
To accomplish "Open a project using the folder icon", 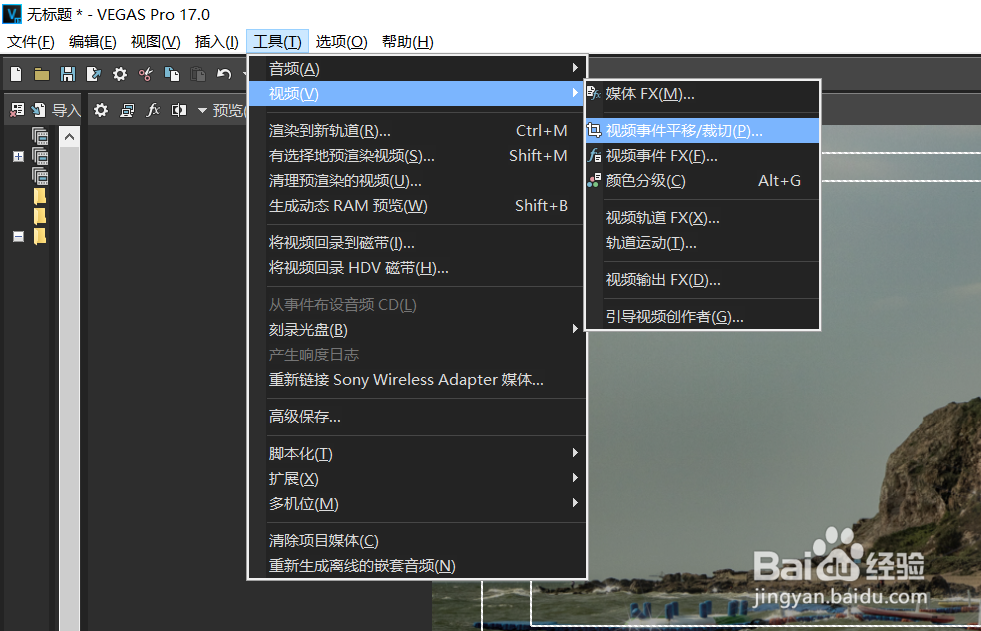I will click(42, 74).
